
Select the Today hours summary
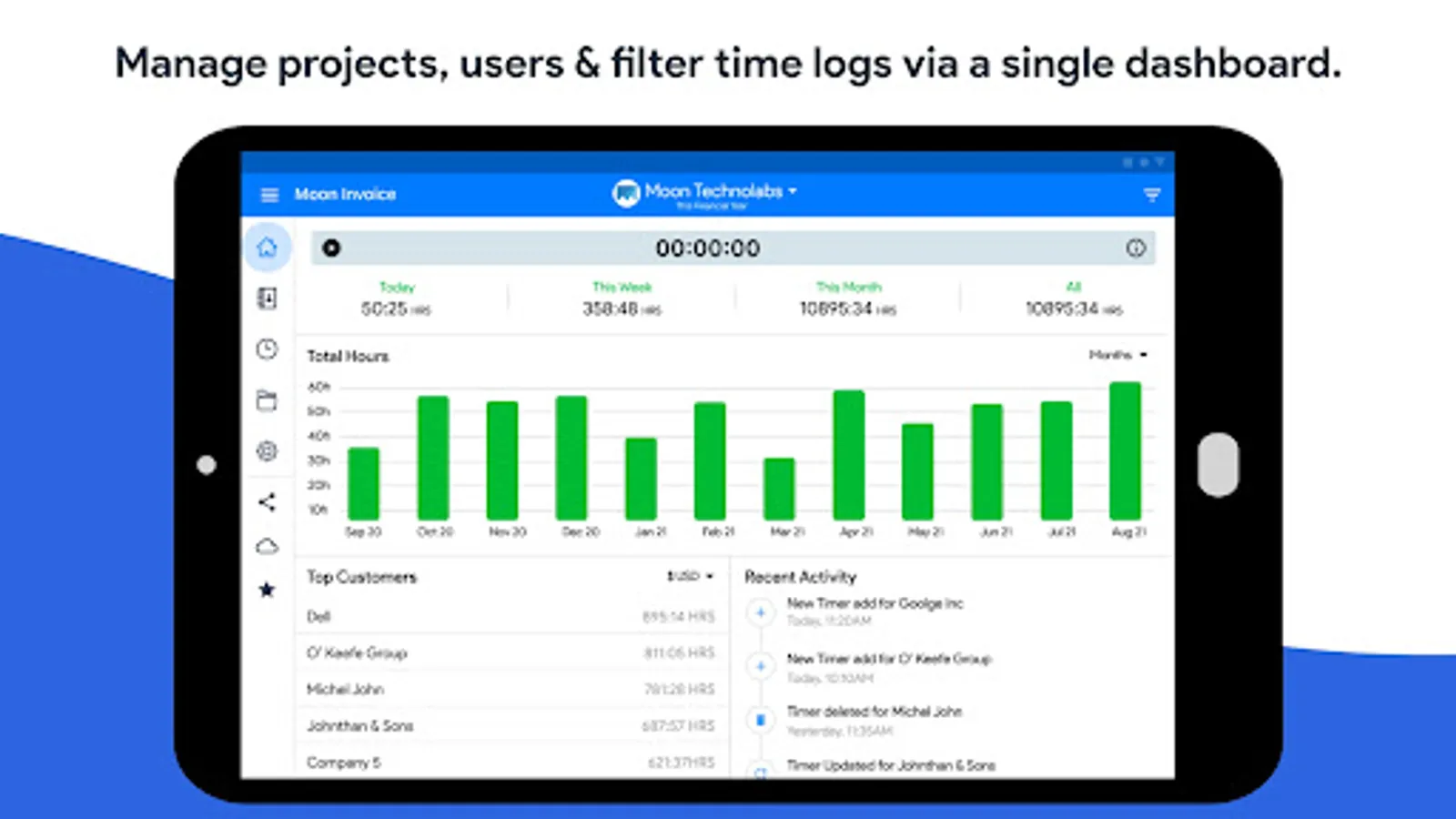click(x=396, y=299)
